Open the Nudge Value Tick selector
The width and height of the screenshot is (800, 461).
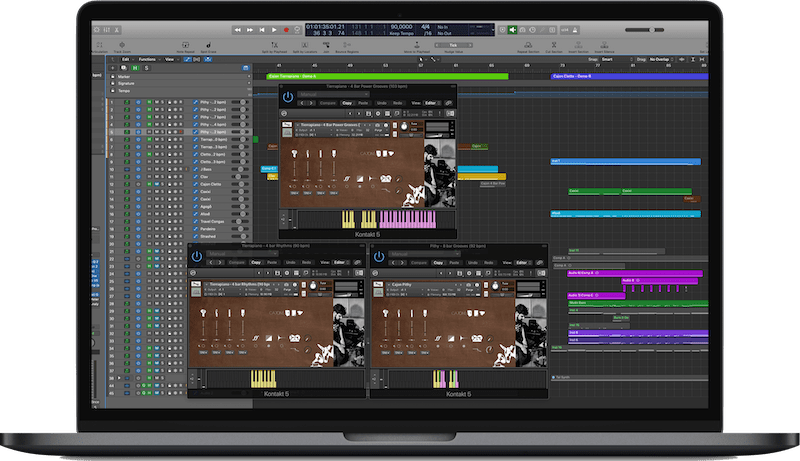454,45
